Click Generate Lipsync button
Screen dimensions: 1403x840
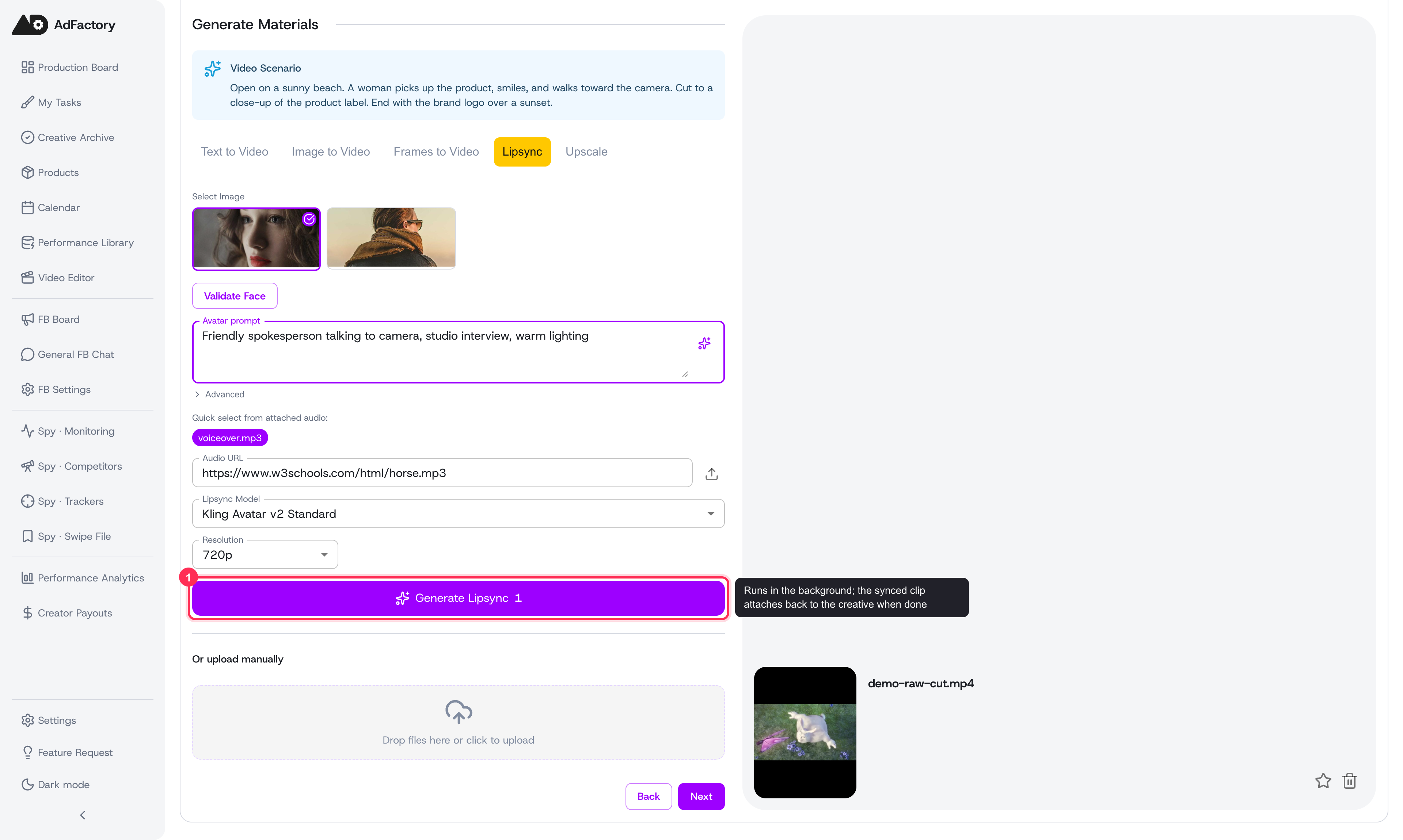[458, 598]
